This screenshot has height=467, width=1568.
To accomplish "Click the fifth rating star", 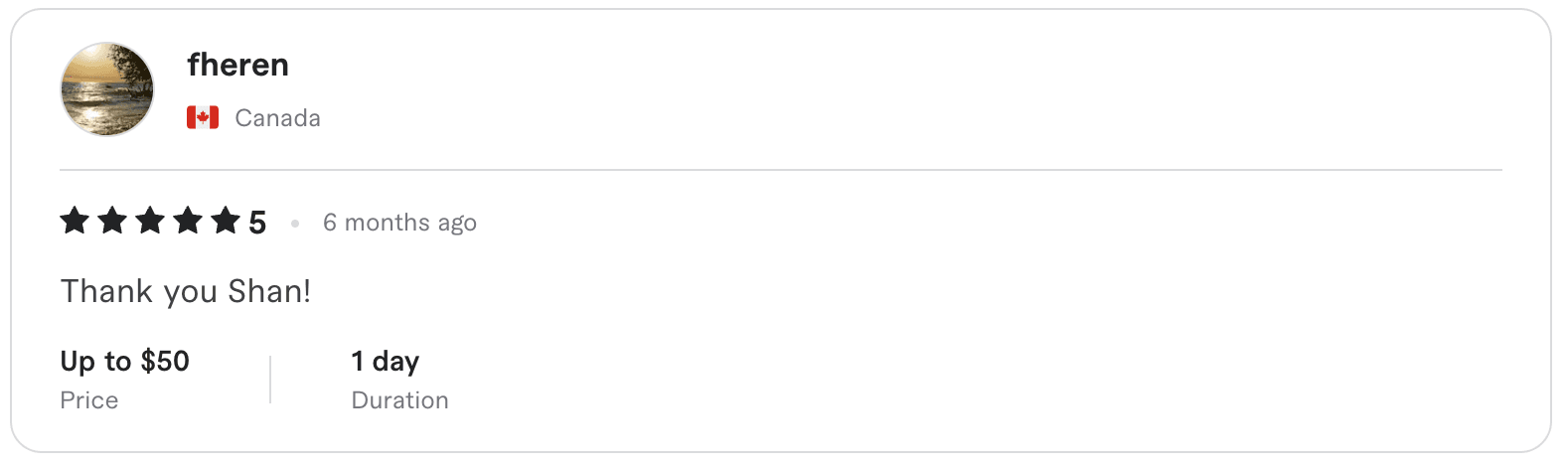I will (226, 221).
